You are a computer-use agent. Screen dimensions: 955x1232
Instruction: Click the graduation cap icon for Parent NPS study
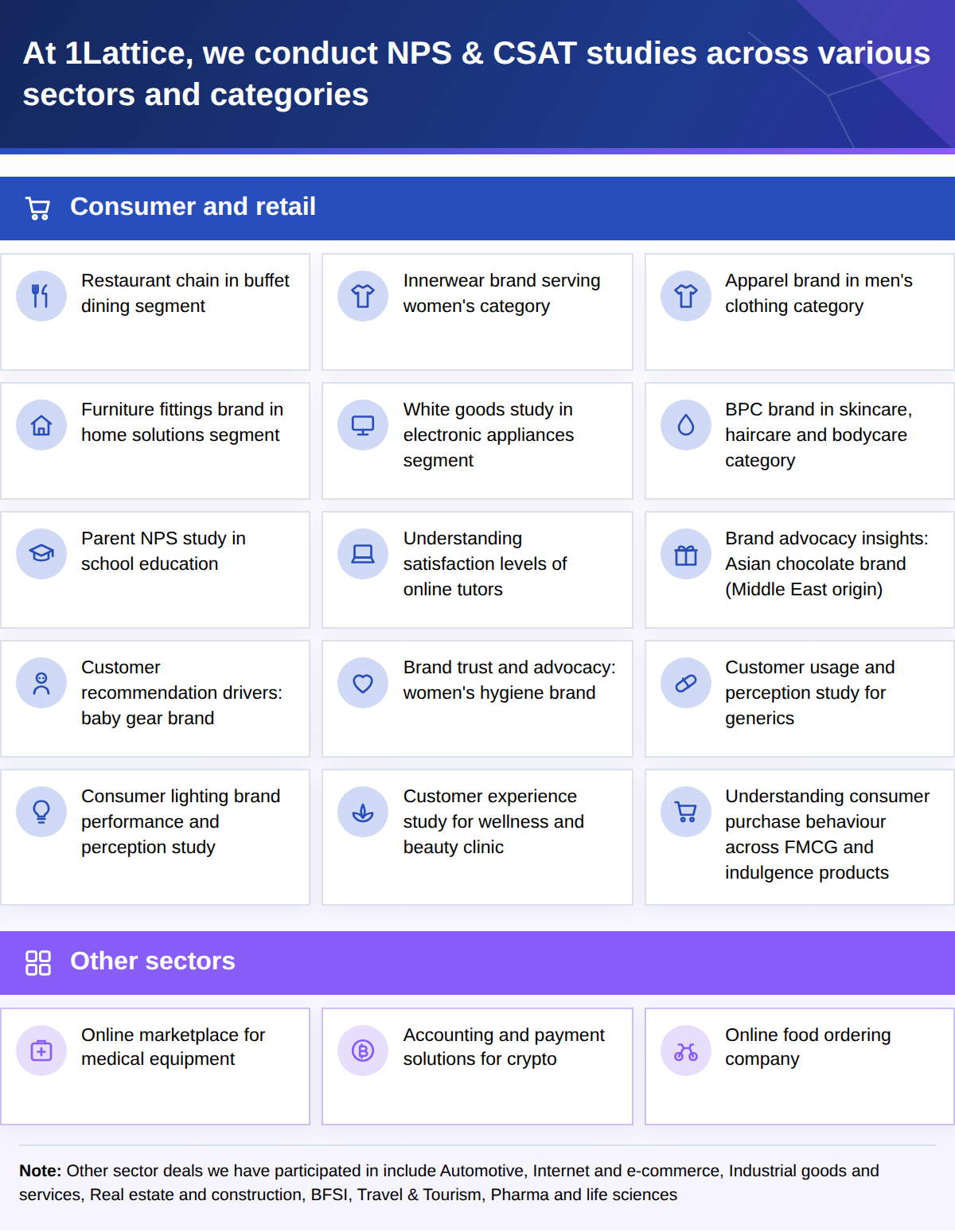point(41,554)
